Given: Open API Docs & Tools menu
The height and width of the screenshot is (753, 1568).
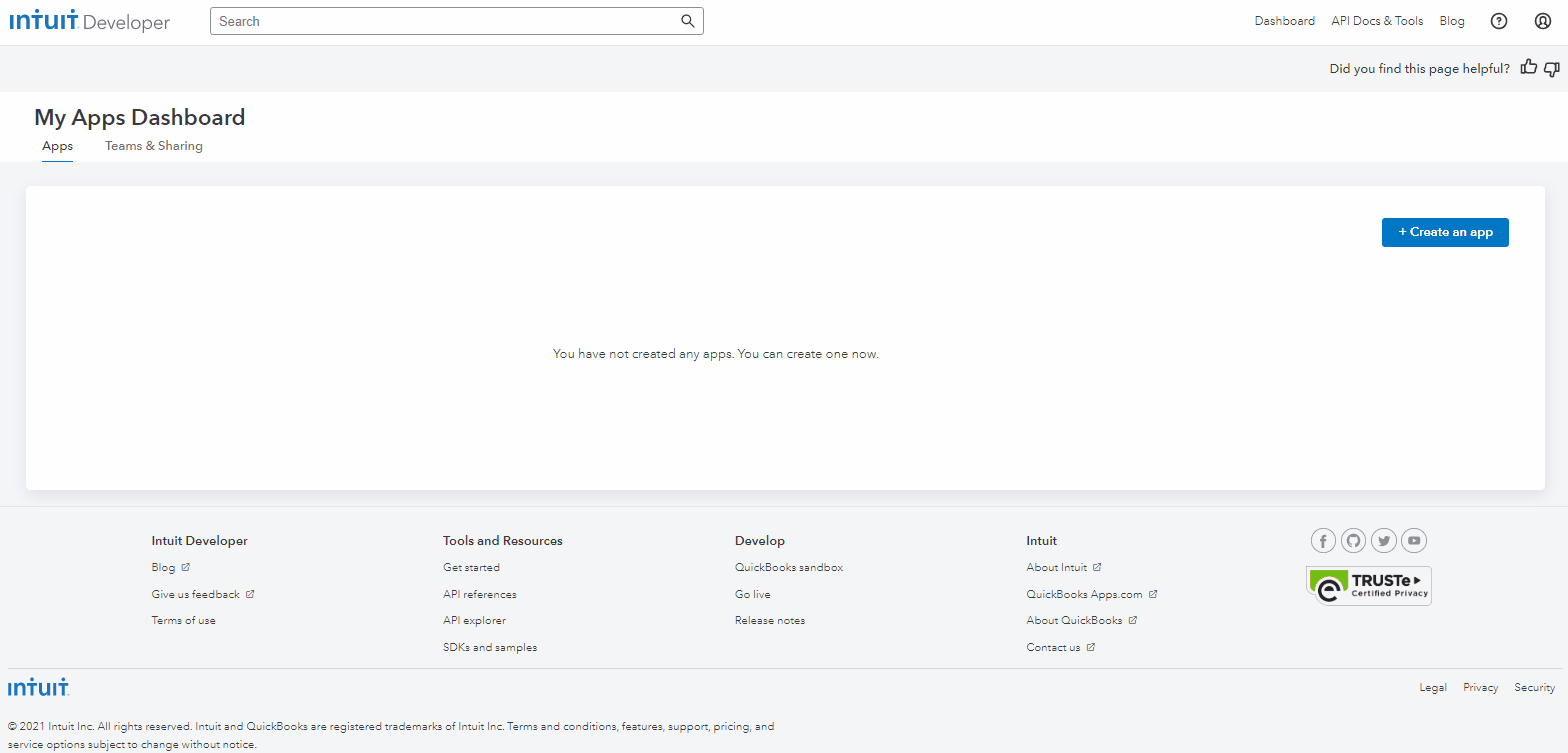Looking at the screenshot, I should 1377,21.
